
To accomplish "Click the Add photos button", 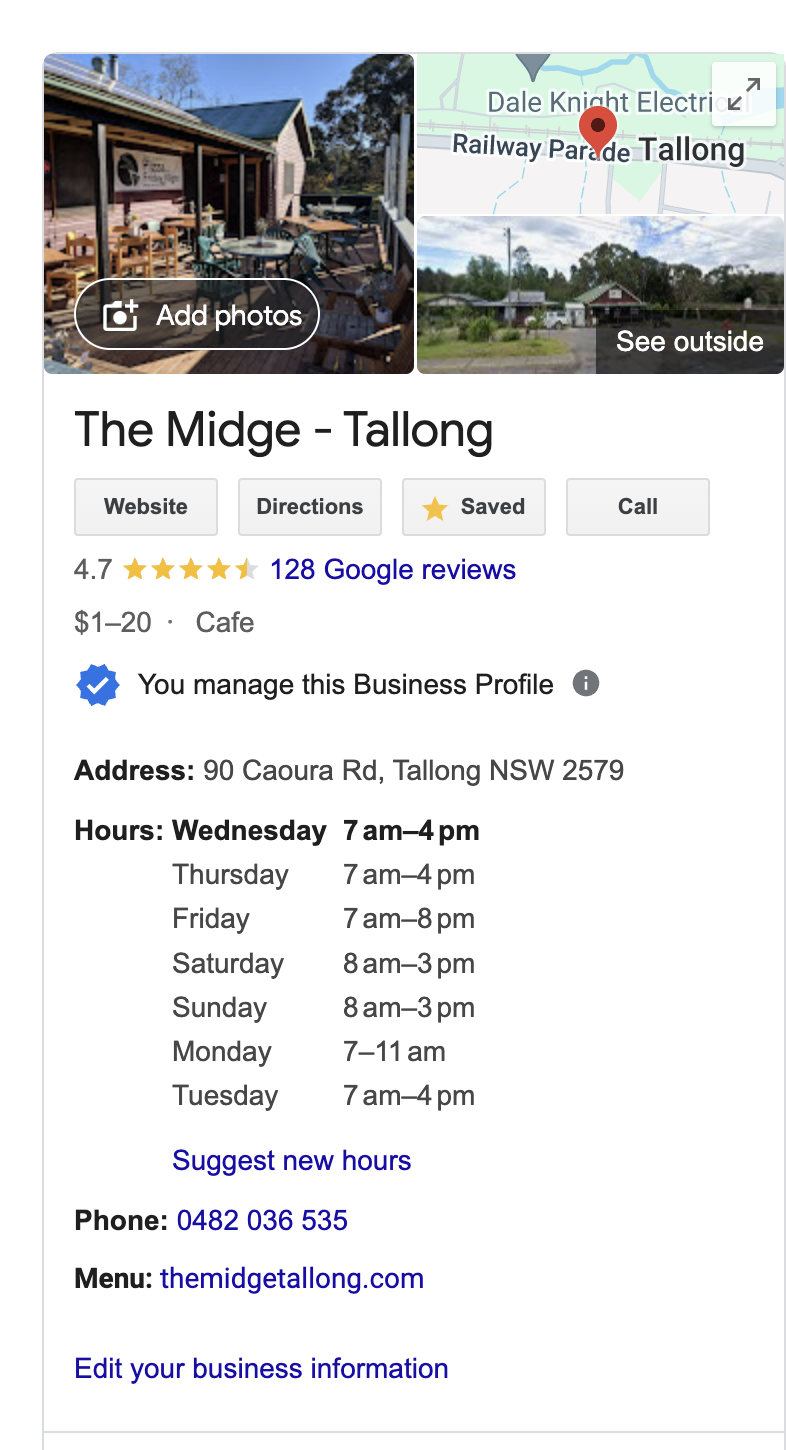I will tap(197, 315).
